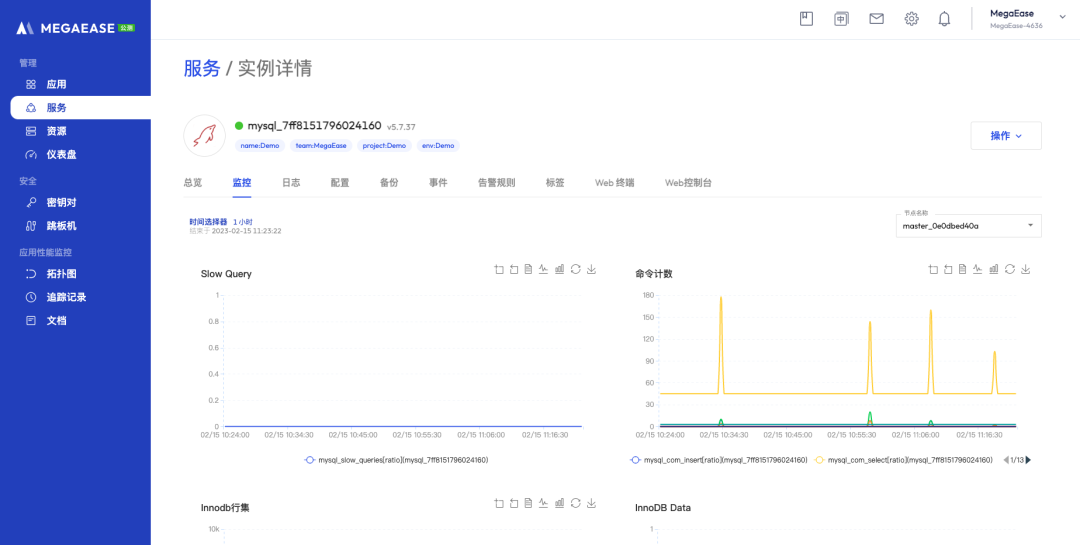
Task: Go to next legend page arrow
Action: point(1028,460)
